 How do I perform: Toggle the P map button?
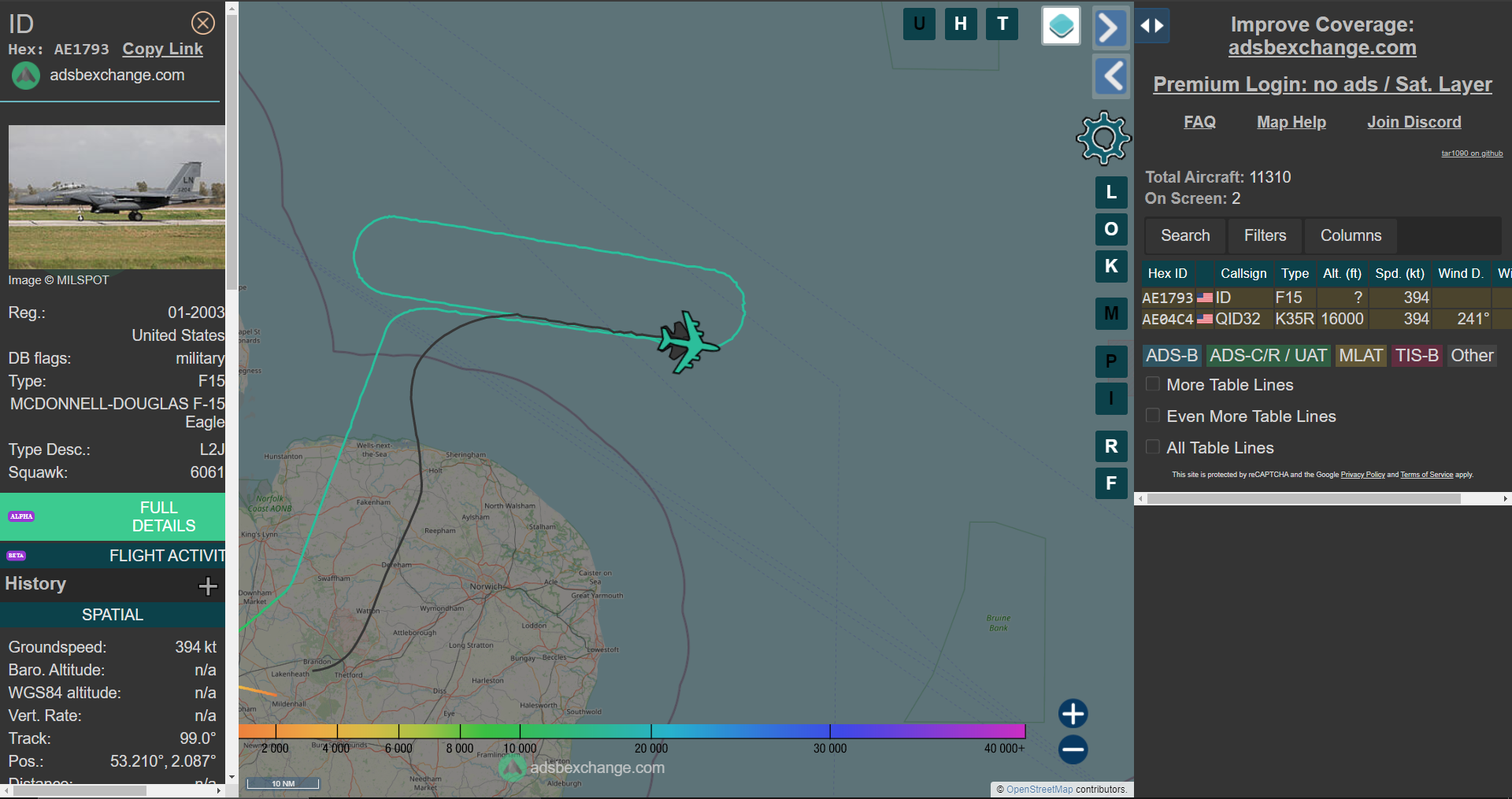1111,361
